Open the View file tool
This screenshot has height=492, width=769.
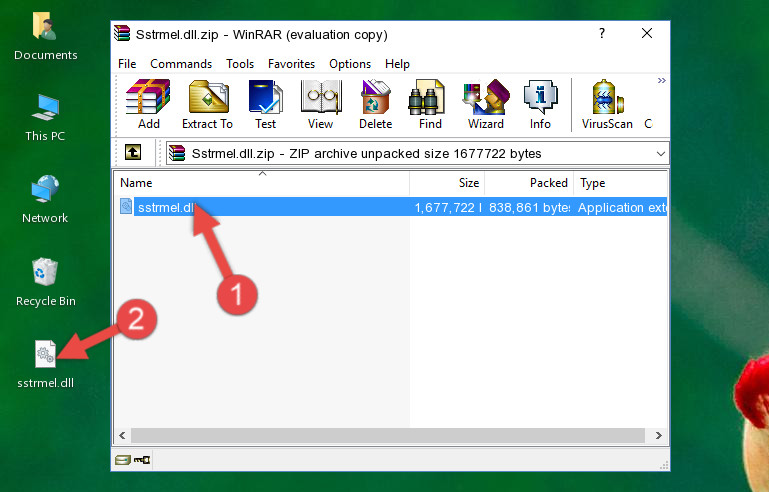pyautogui.click(x=321, y=104)
